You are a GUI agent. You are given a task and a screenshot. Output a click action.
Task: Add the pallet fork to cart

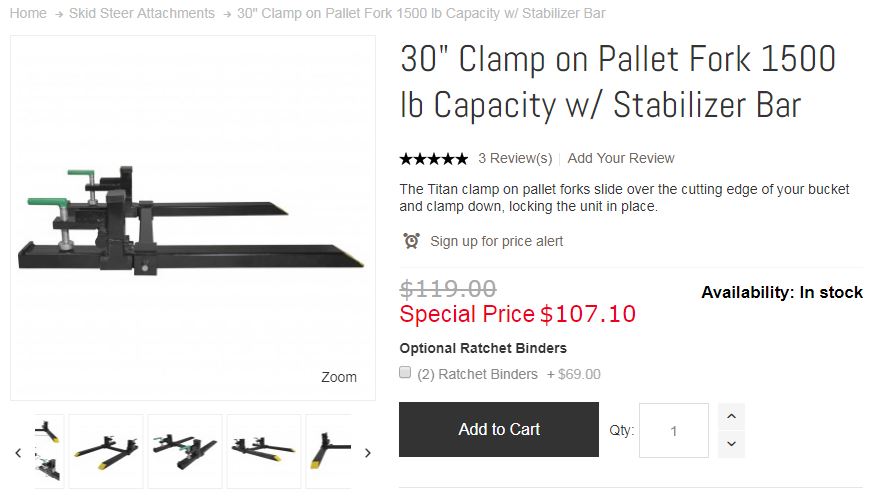(499, 430)
